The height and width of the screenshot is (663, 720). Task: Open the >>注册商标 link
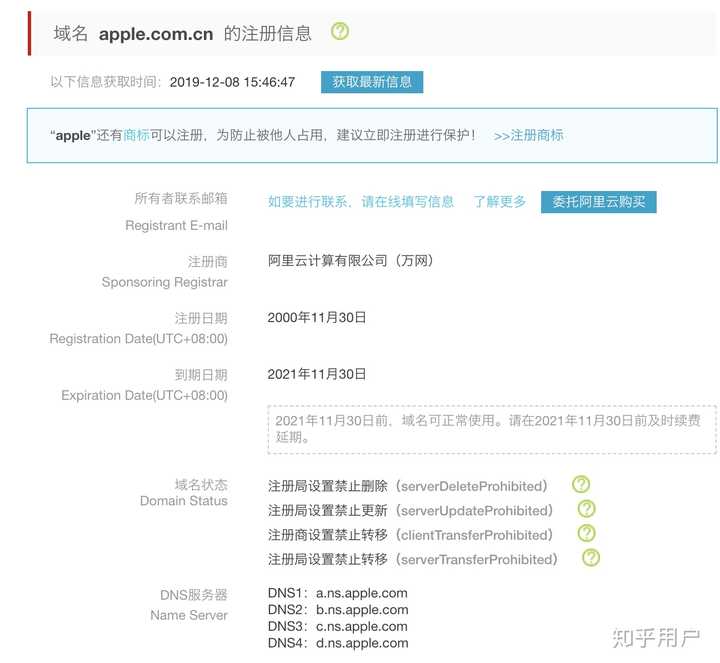[529, 135]
